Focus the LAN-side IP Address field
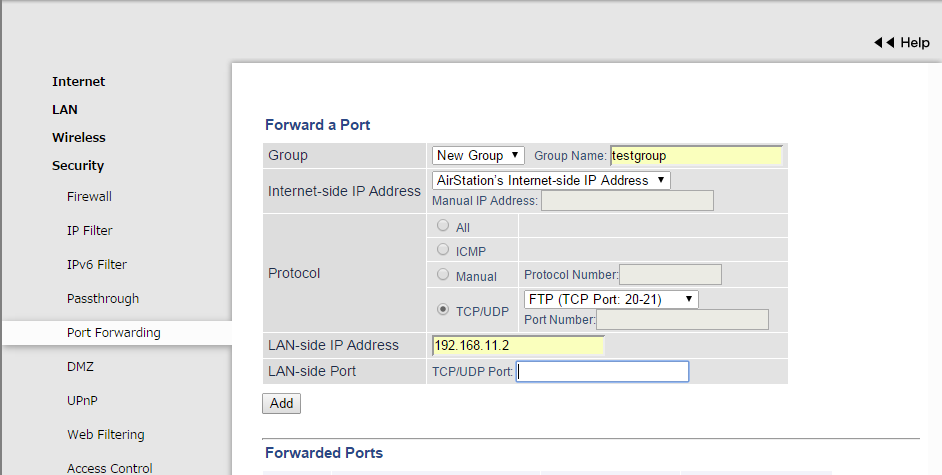Viewport: 942px width, 475px height. click(518, 345)
